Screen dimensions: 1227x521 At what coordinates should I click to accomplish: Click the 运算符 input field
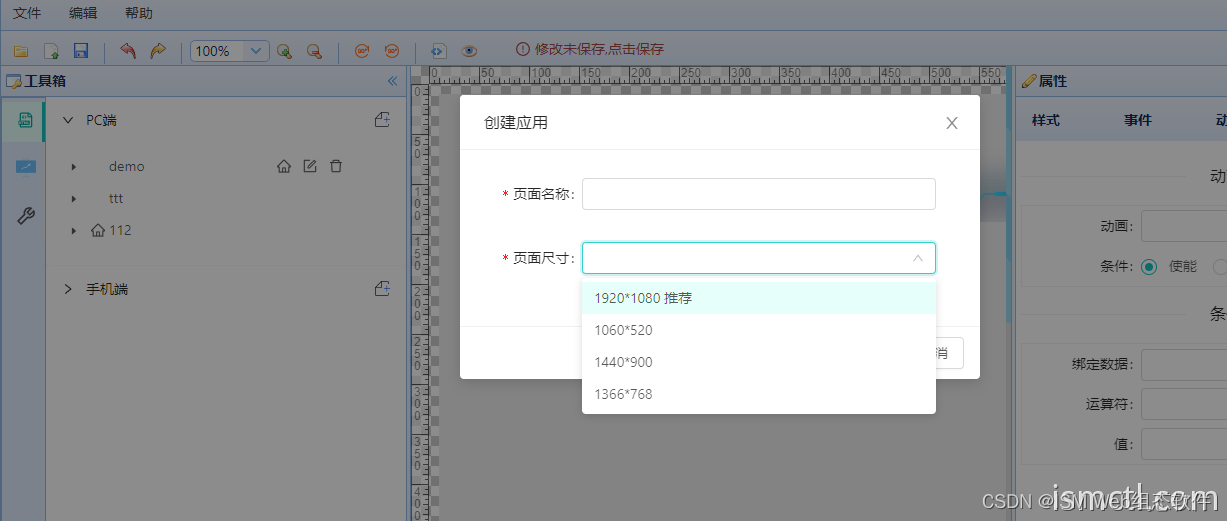coord(1184,404)
